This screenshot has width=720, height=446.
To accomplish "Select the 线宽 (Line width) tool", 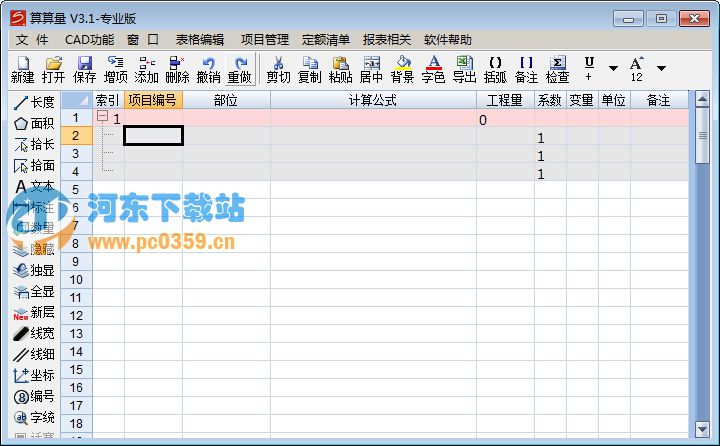I will (x=34, y=333).
